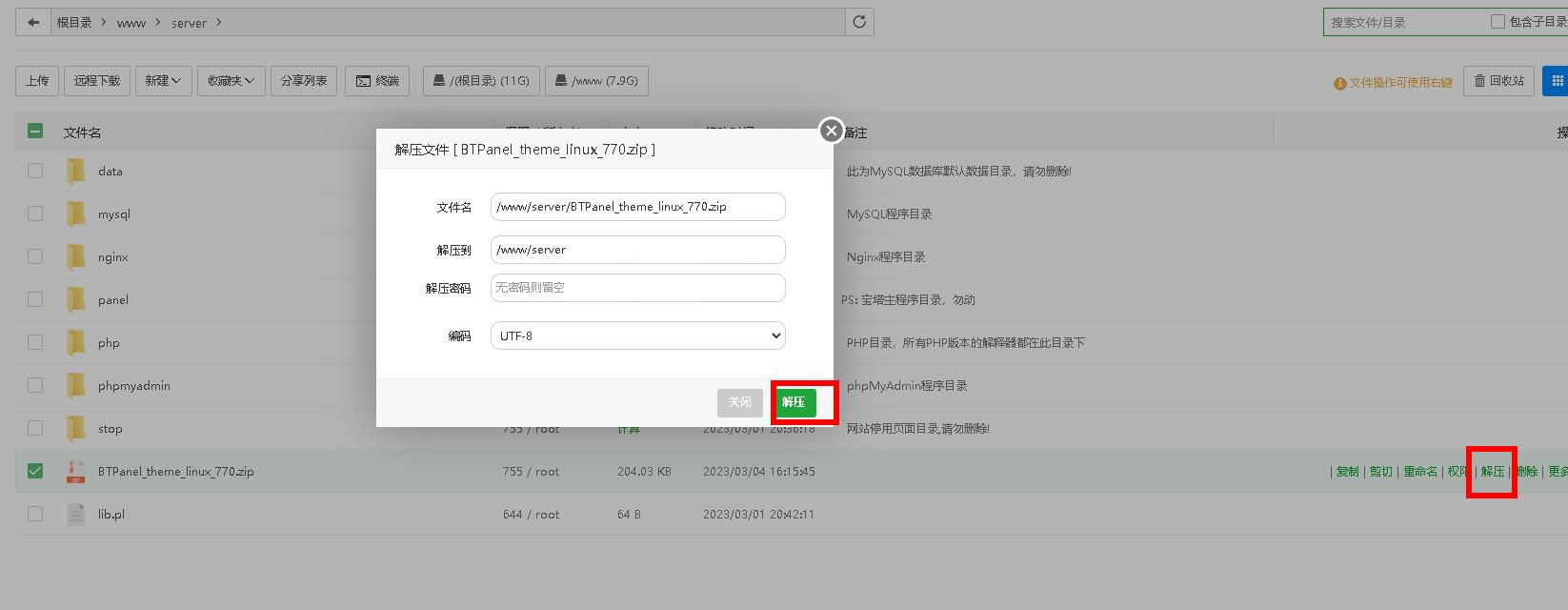Open the 编码 UTF-8 dropdown
The width and height of the screenshot is (1568, 610).
point(637,335)
